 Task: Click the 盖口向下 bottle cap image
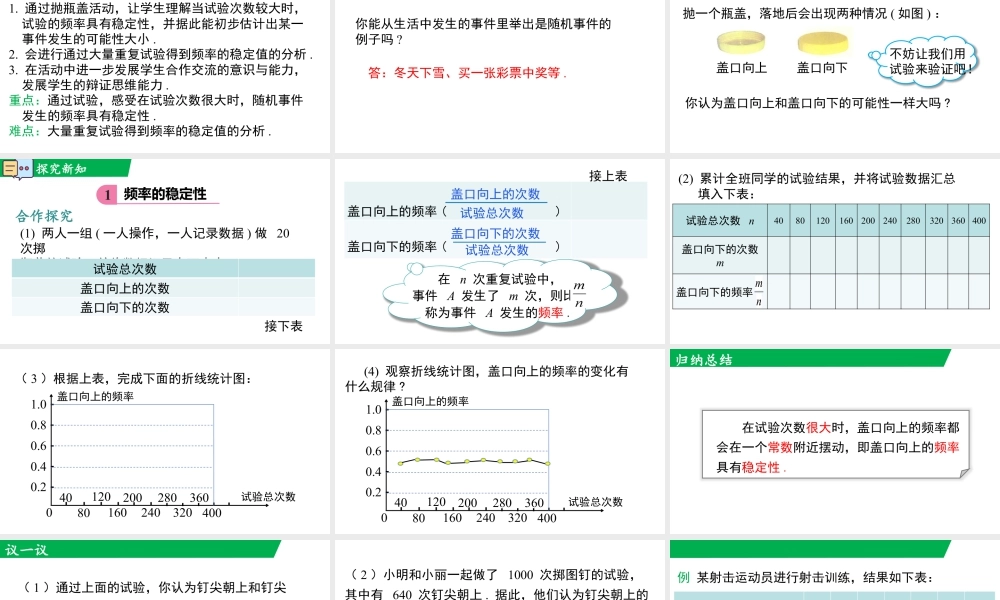coord(822,43)
